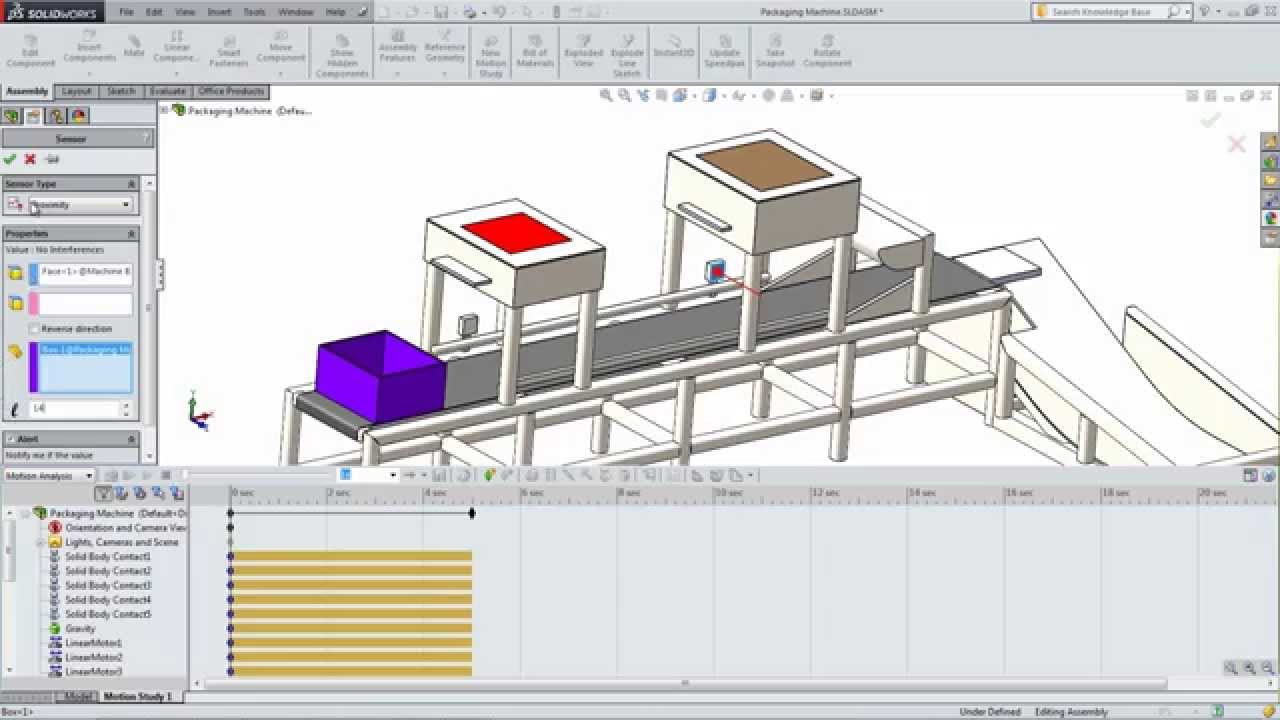Select Gravity in motion tree
This screenshot has height=720, width=1280.
(x=80, y=628)
